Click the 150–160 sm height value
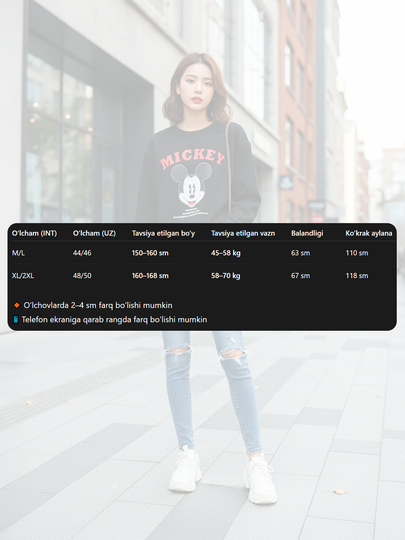405x540 pixels. click(x=150, y=253)
